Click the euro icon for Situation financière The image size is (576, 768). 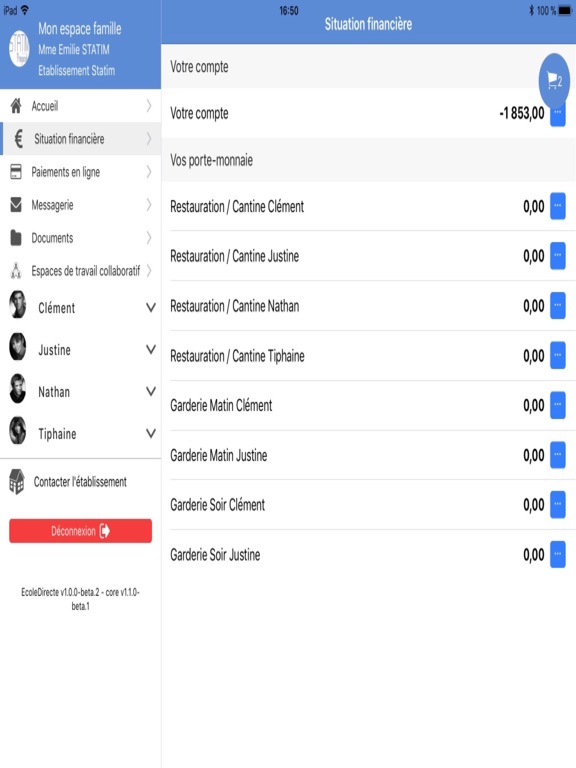pos(19,139)
